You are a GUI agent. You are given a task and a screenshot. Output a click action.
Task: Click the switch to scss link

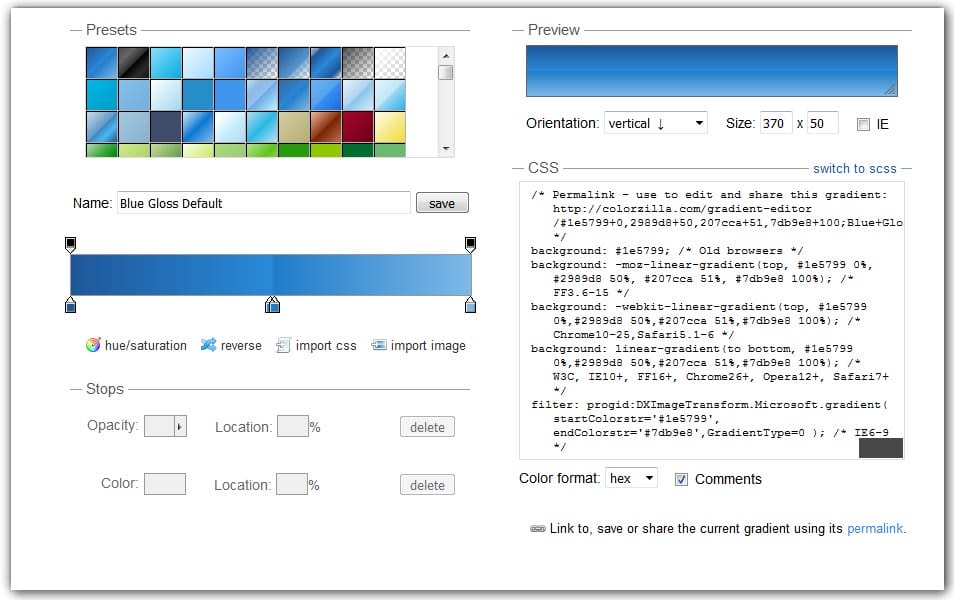tap(855, 169)
